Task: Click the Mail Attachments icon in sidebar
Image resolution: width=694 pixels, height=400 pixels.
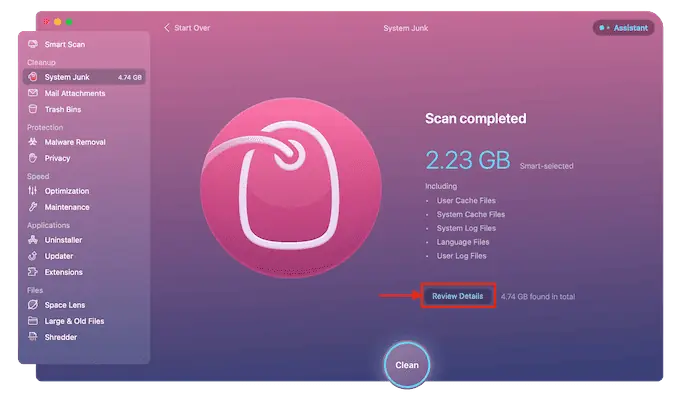Action: click(x=33, y=93)
